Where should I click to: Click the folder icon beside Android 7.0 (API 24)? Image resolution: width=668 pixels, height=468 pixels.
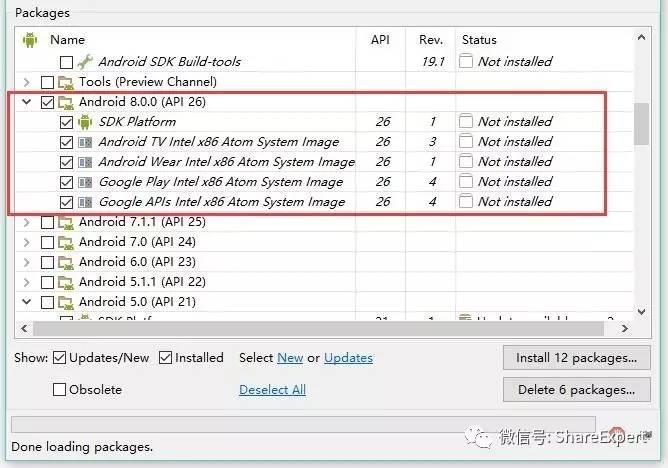pos(66,242)
